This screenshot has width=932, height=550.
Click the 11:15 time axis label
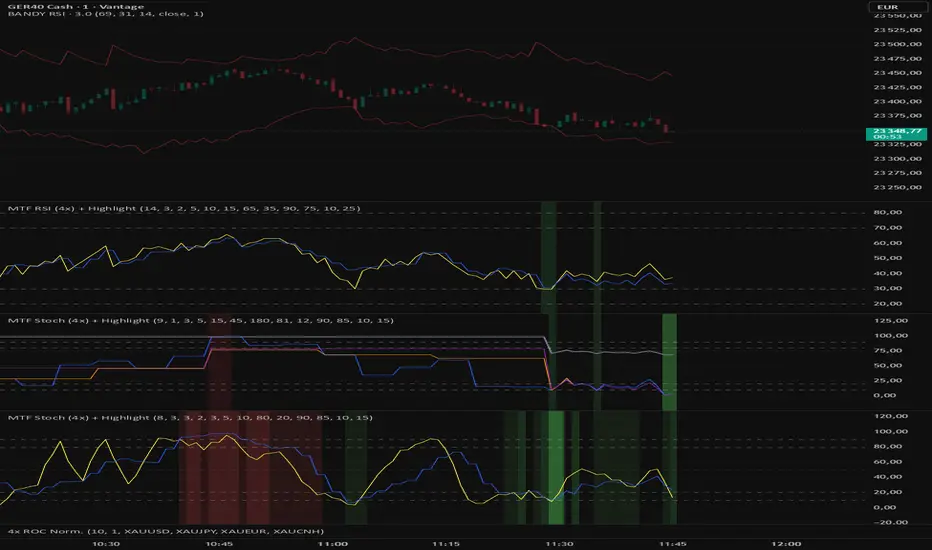pos(446,544)
